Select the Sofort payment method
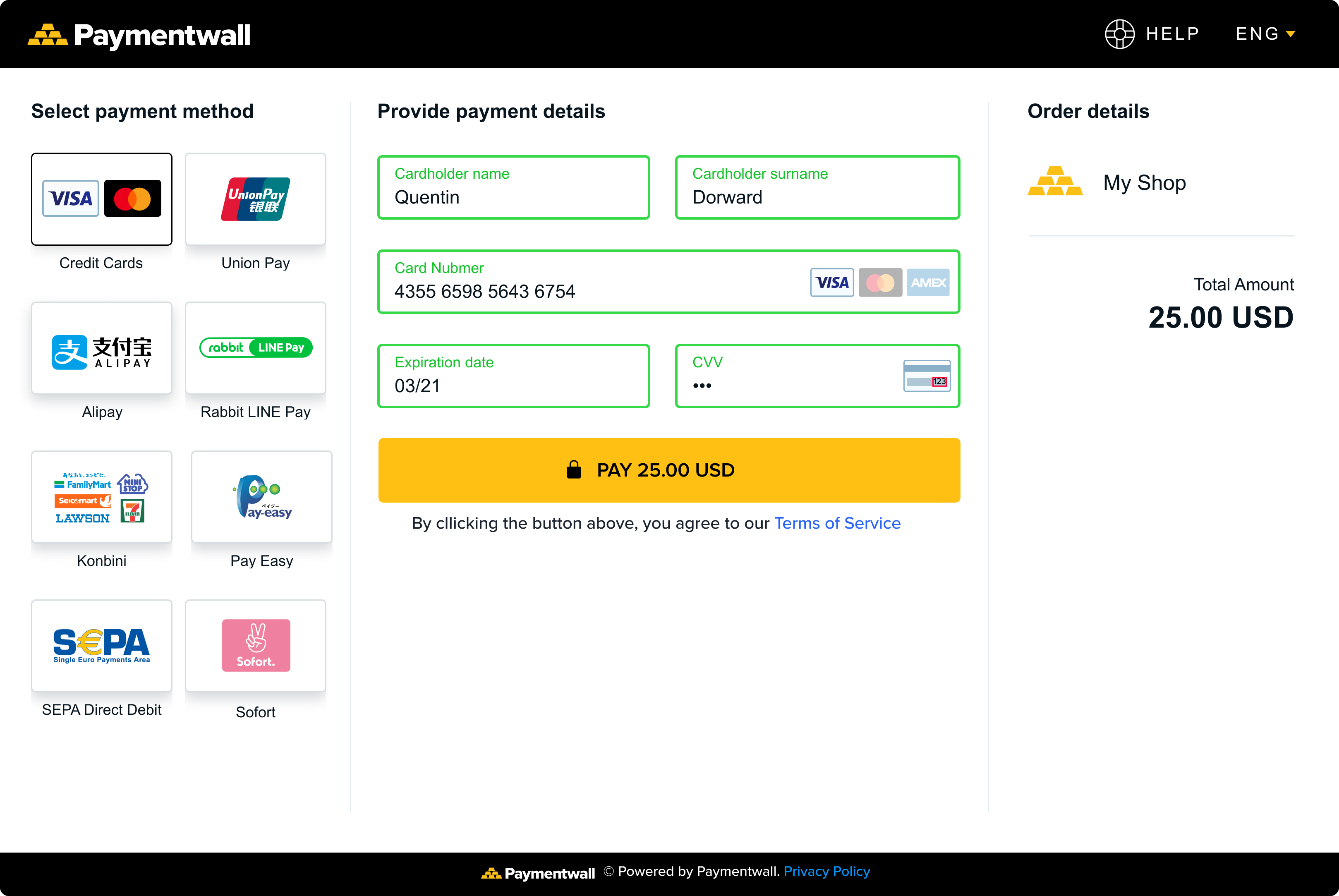 255,646
